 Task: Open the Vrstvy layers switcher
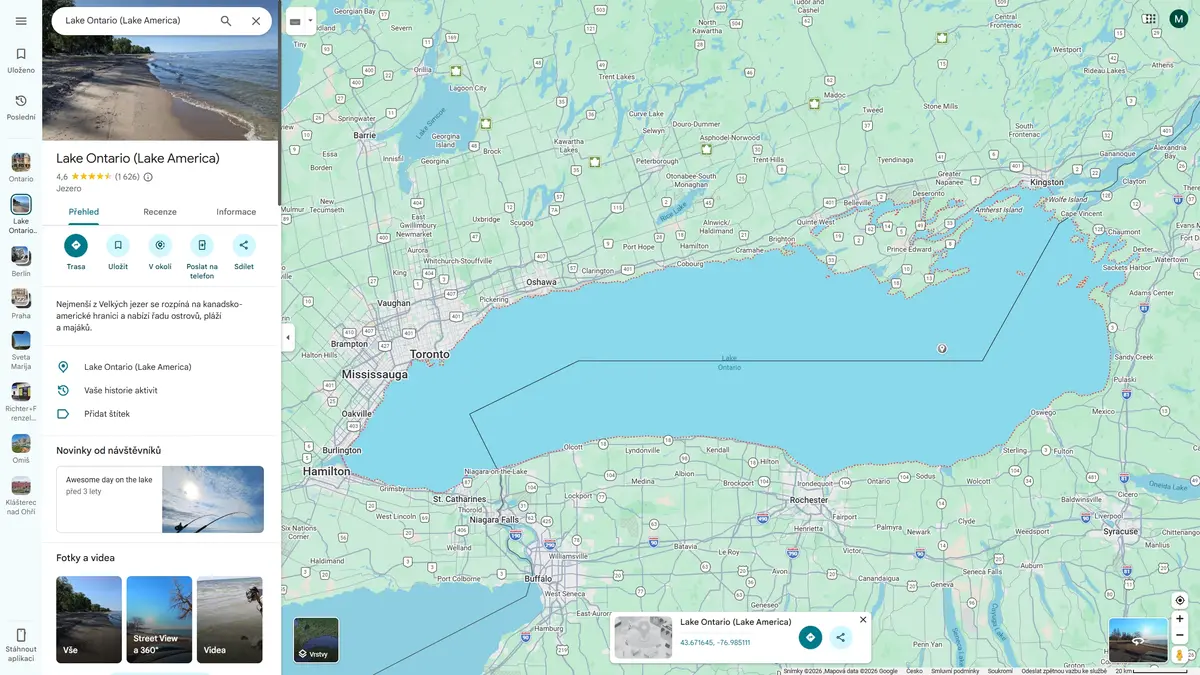coord(316,640)
